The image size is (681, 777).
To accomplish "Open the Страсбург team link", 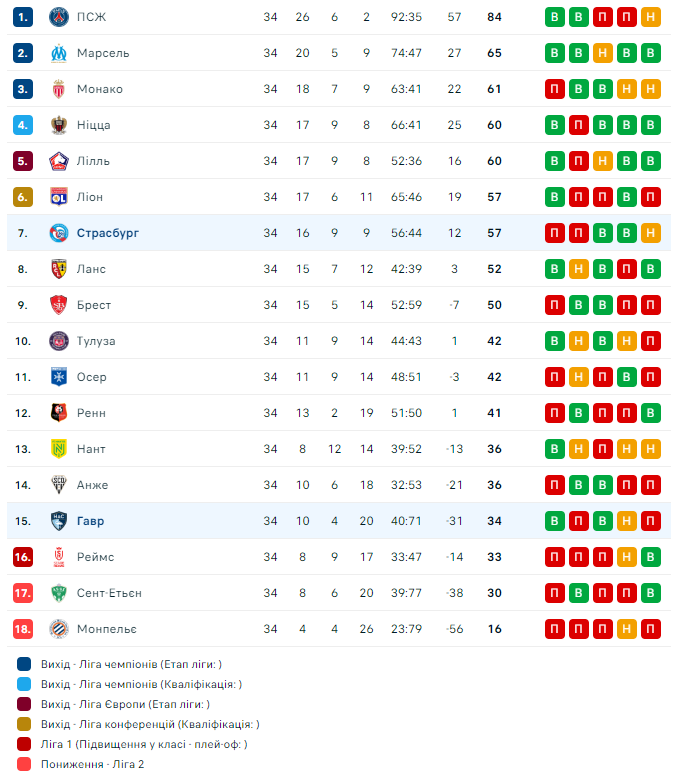I will click(x=108, y=233).
